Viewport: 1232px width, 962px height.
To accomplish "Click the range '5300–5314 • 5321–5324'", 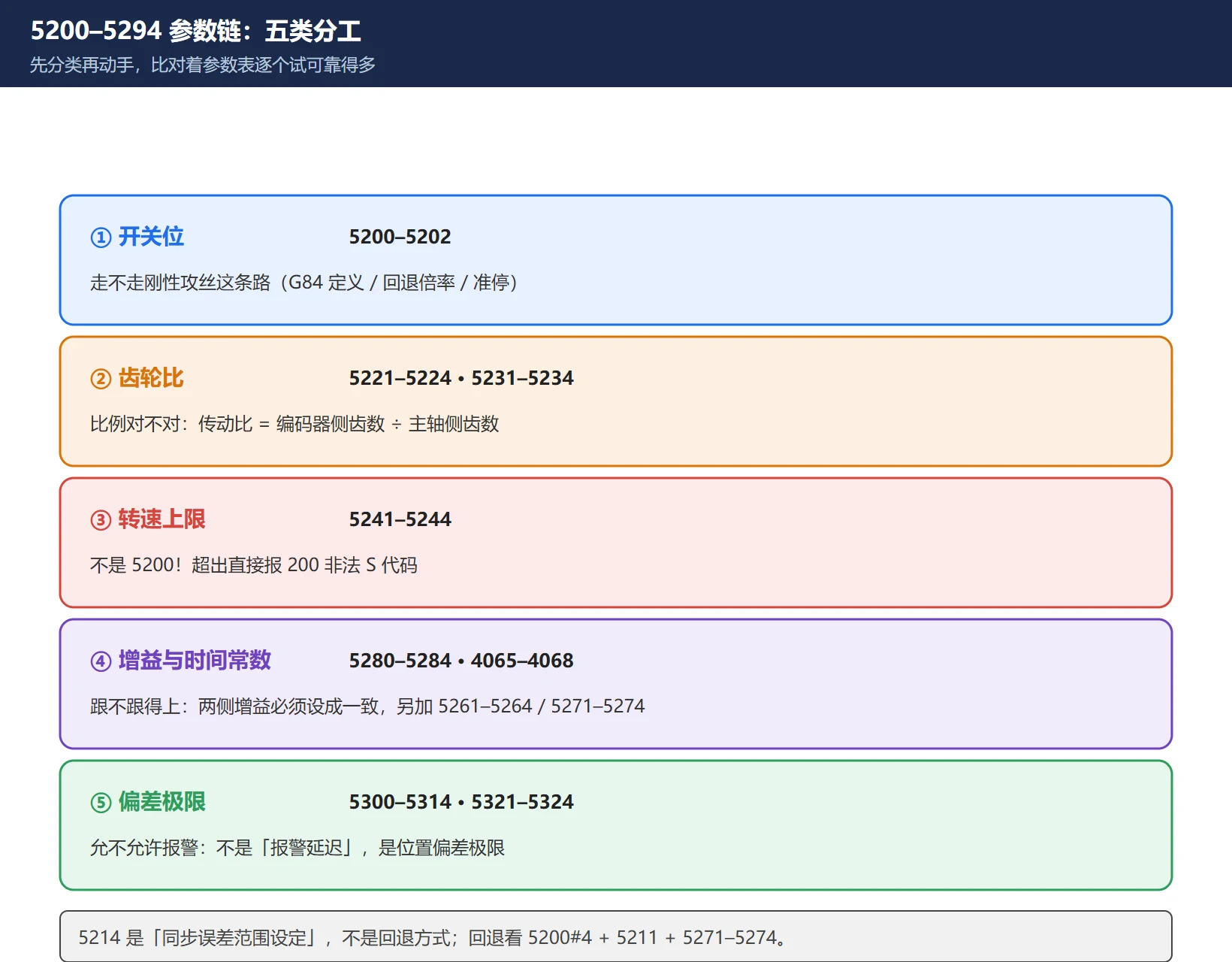I will pyautogui.click(x=461, y=802).
